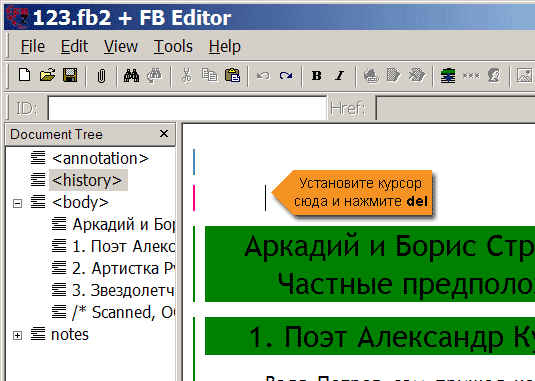Select the notes tree item

coord(70,334)
